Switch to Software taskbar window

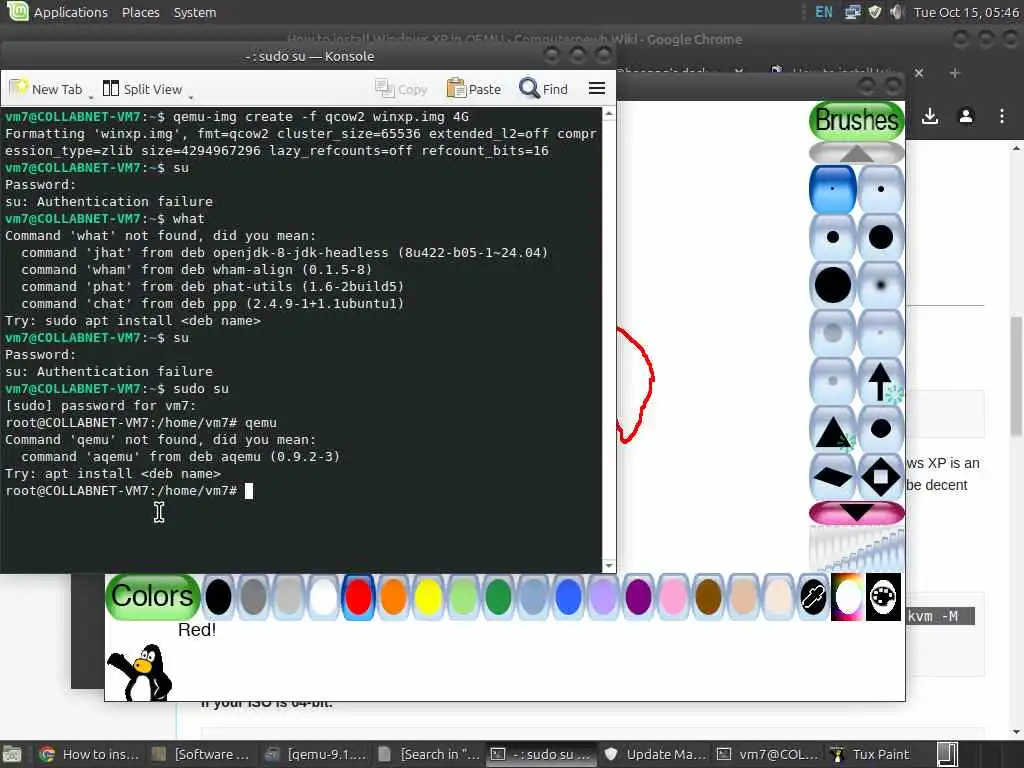point(200,754)
